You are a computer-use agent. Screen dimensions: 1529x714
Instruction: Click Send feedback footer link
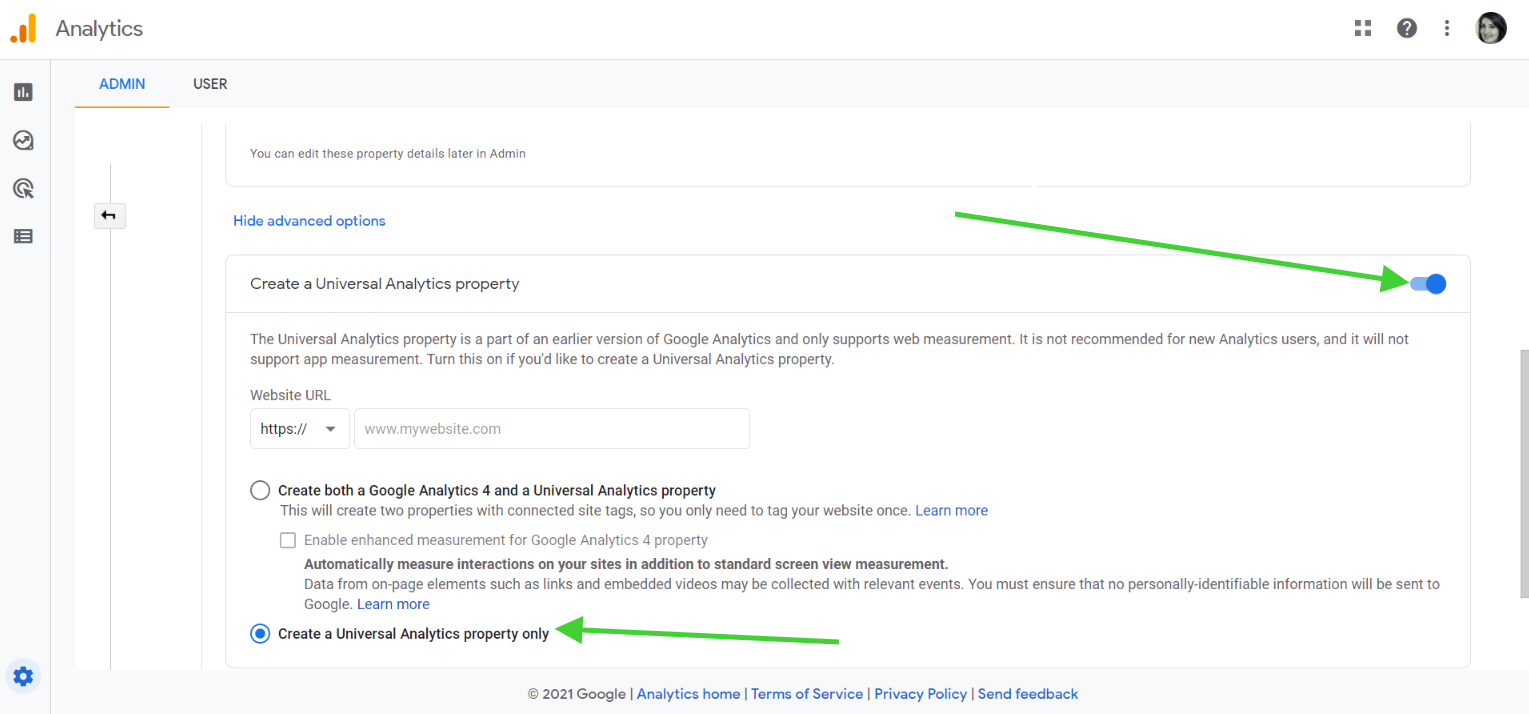tap(1028, 694)
